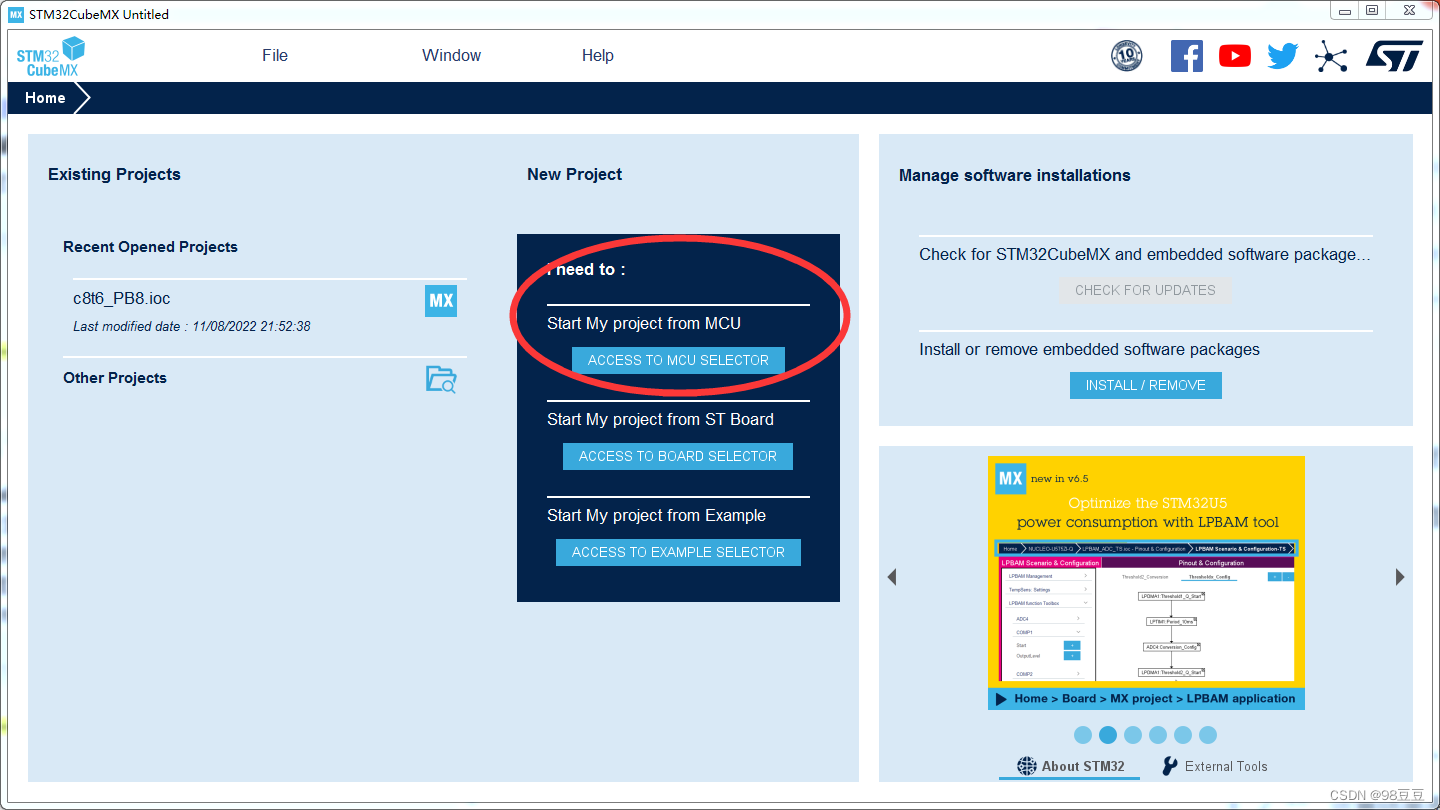Open the 10-year anniversary badge icon

click(x=1127, y=56)
